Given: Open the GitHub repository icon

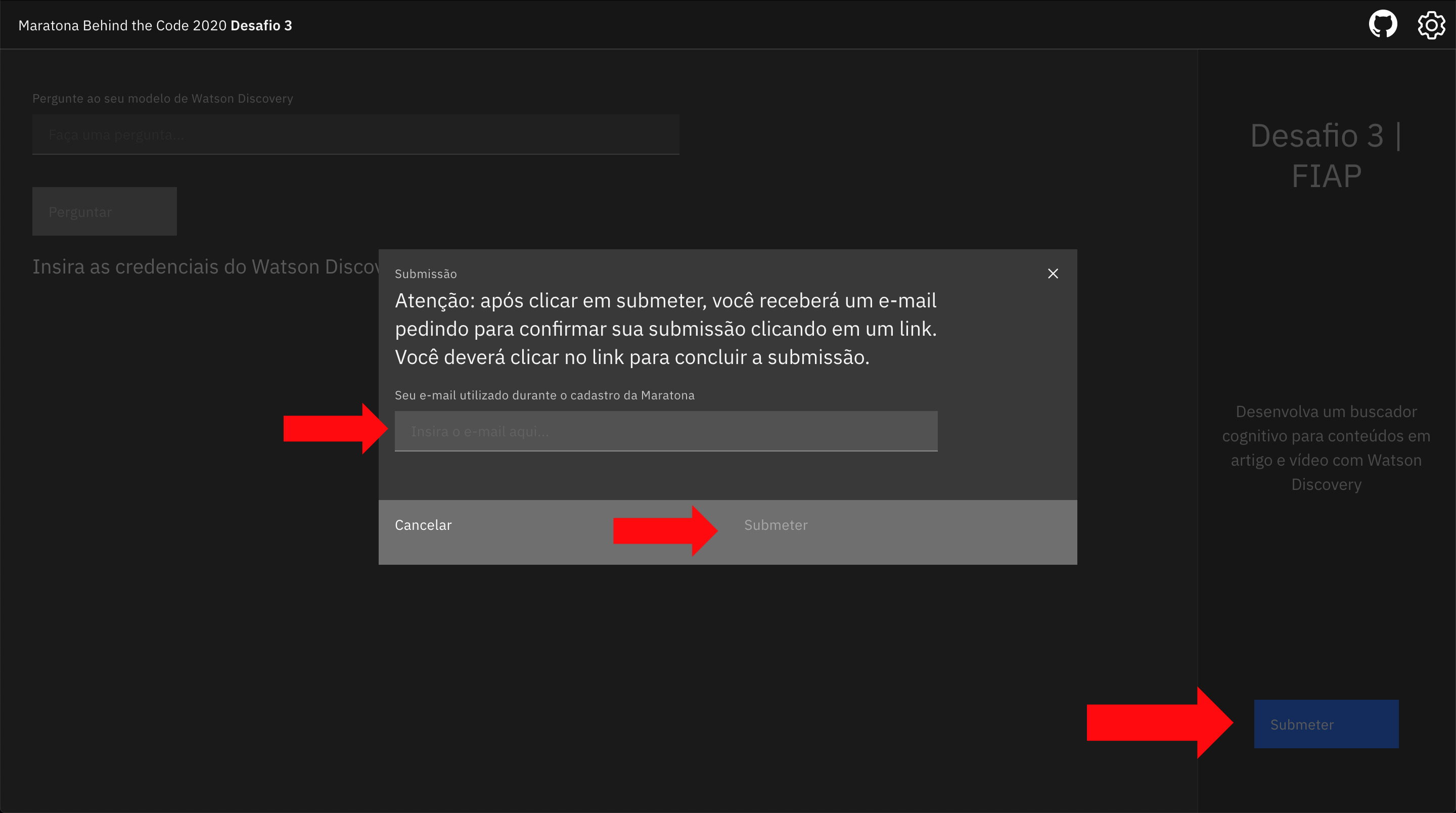Looking at the screenshot, I should [x=1383, y=24].
